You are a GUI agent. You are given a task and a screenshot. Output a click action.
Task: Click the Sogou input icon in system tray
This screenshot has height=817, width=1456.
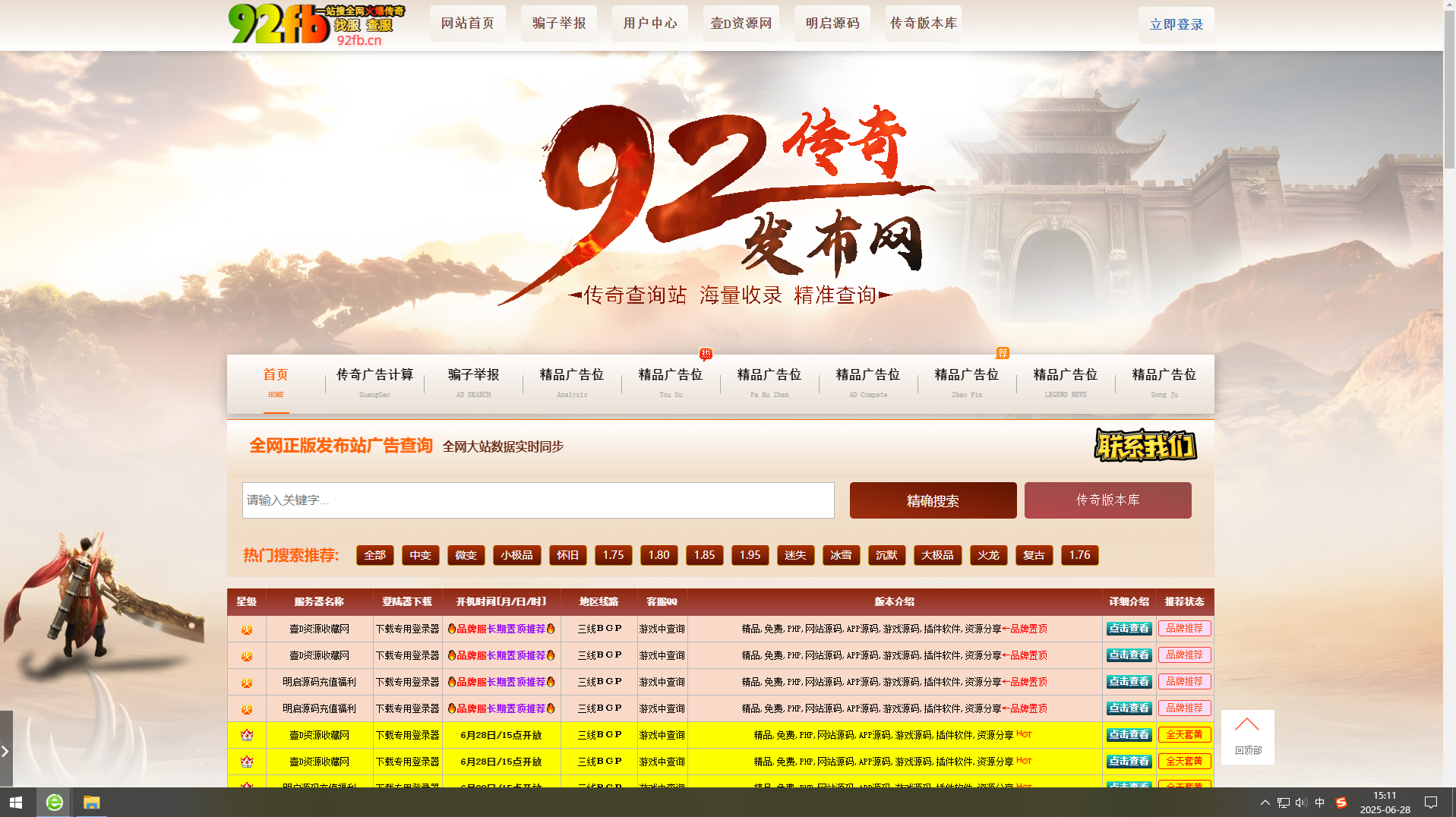(x=1341, y=803)
